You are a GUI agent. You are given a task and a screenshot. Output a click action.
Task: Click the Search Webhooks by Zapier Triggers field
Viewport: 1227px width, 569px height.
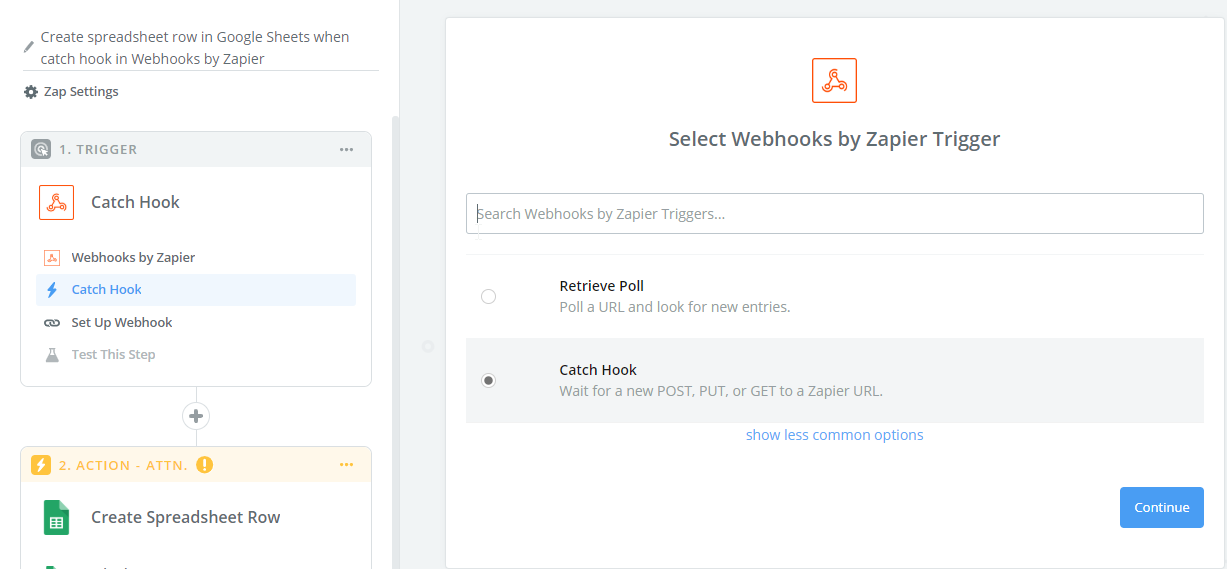[x=834, y=213]
